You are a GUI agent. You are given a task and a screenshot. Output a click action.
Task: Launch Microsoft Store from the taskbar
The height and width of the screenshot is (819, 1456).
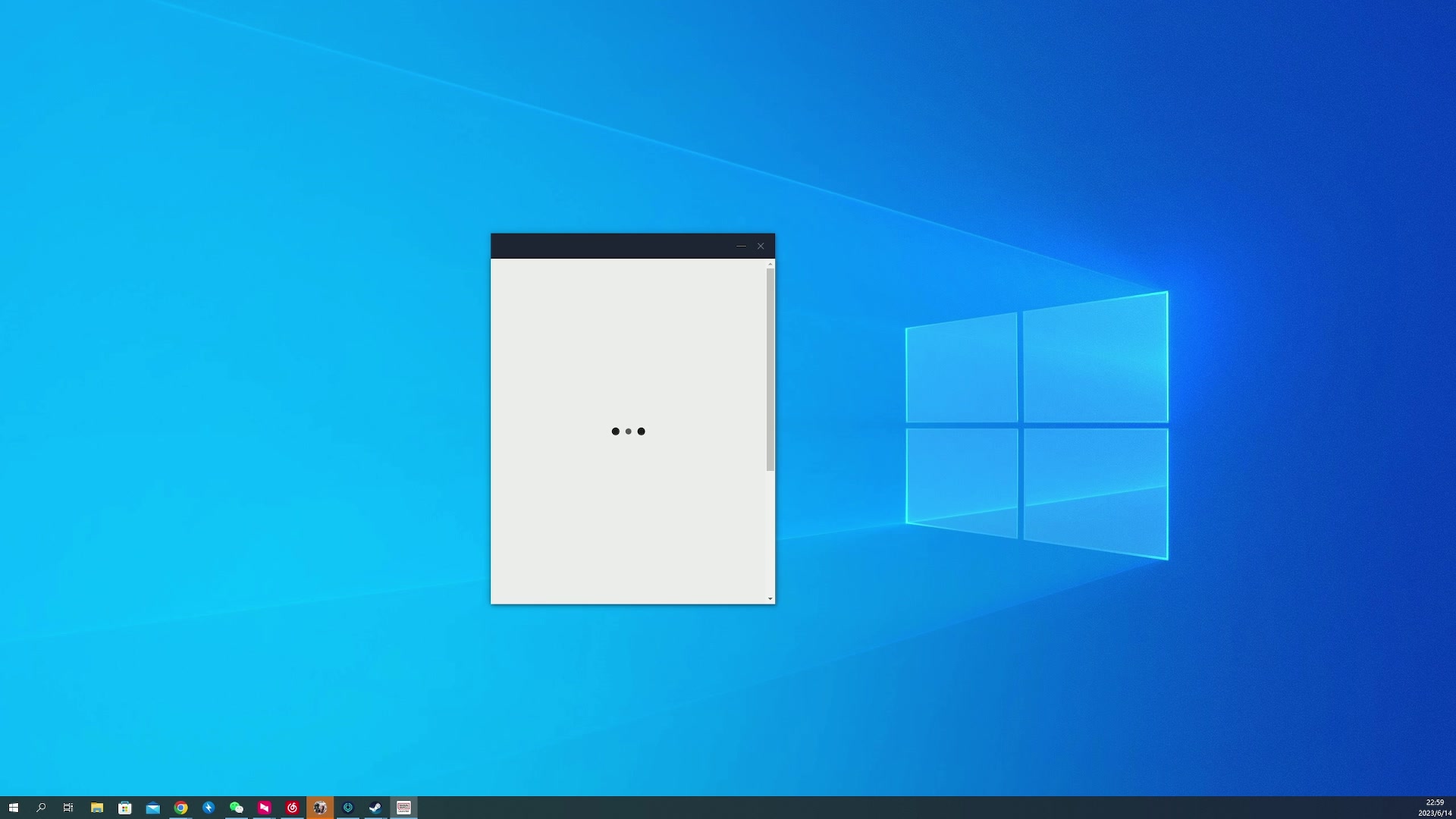(x=125, y=808)
